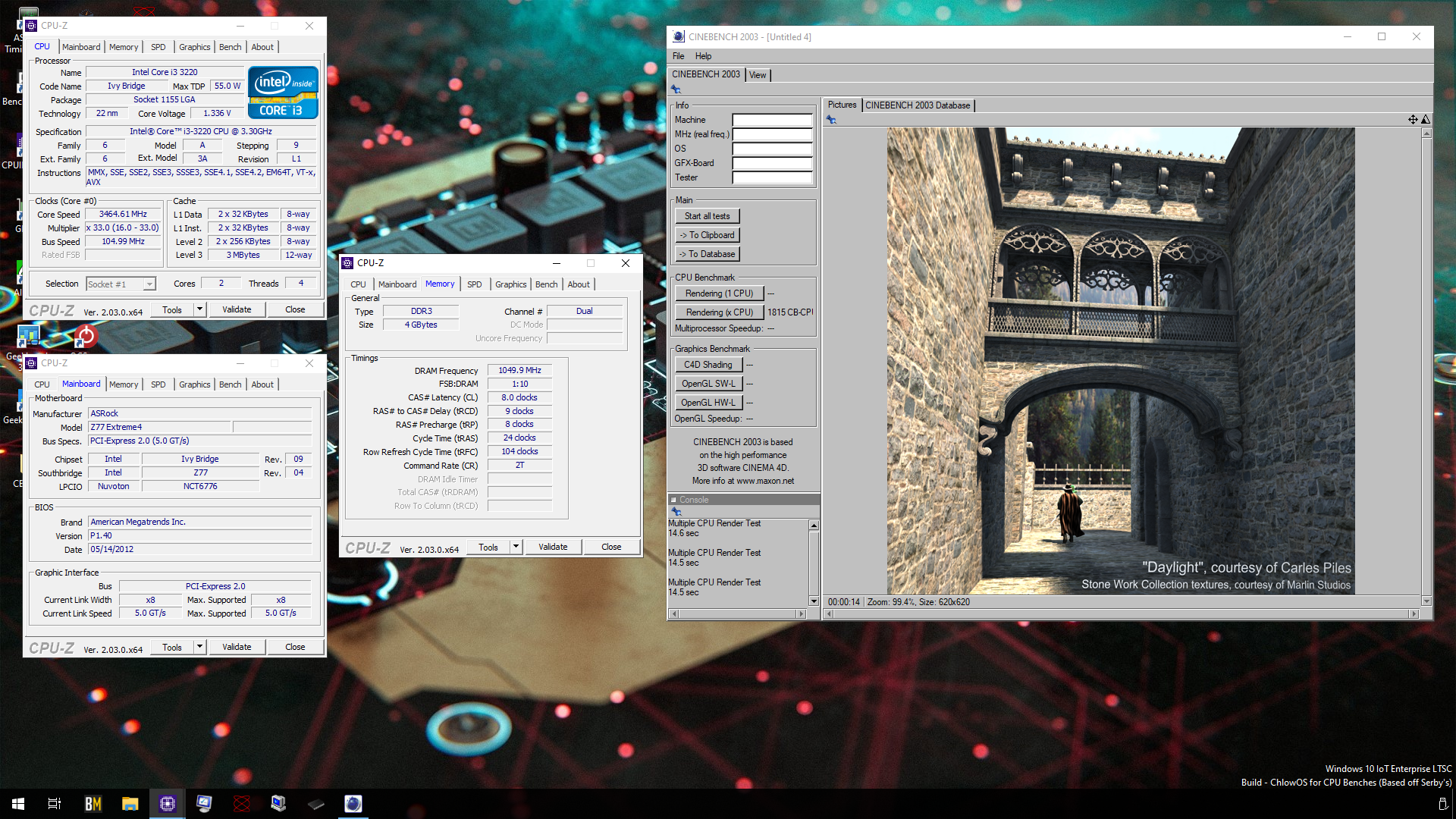Click Tools button in Mainboard CPU-Z window
The height and width of the screenshot is (819, 1456).
172,647
